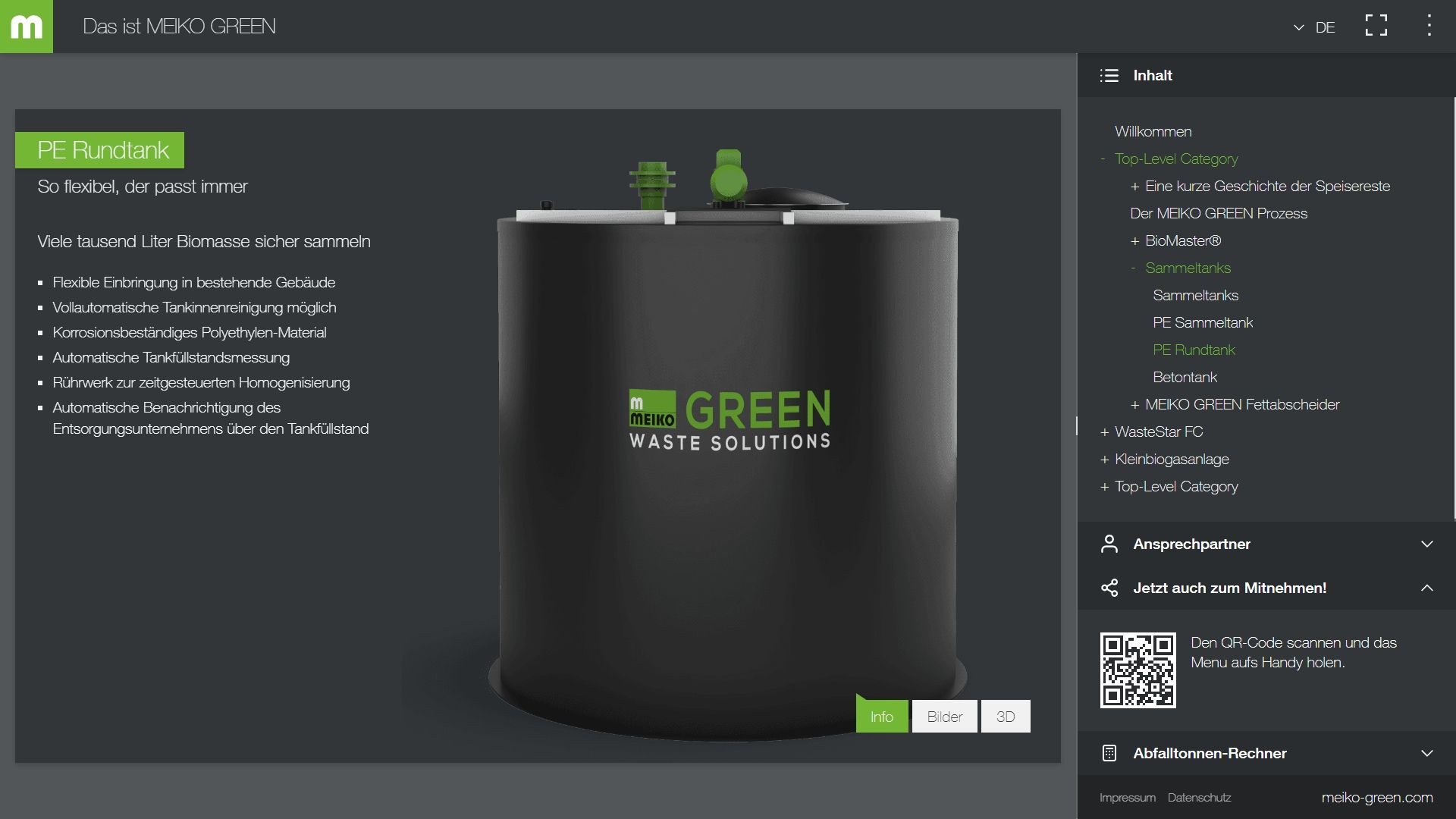Select Betontank in the contents tree

tap(1185, 377)
